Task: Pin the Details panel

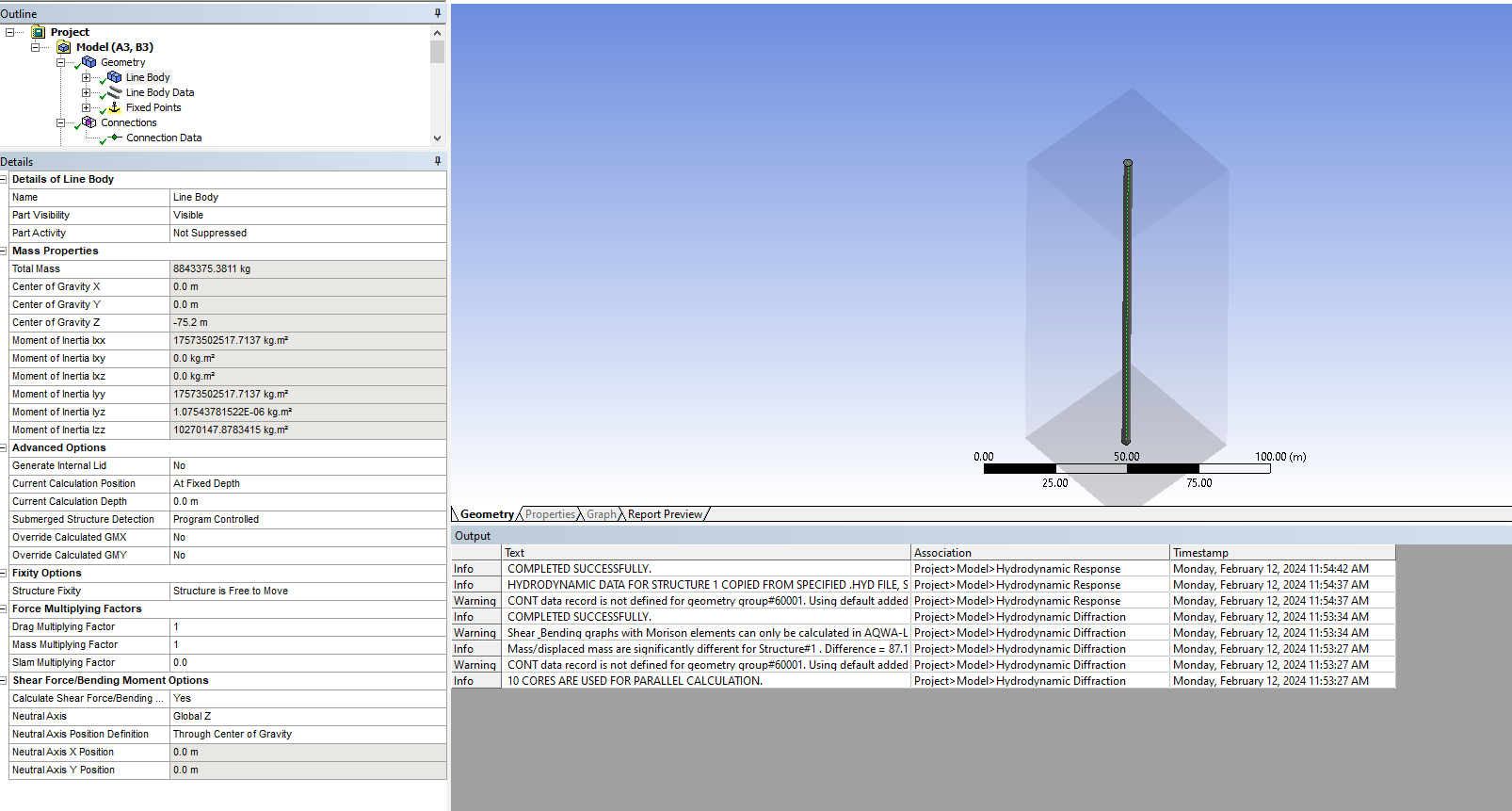Action: click(438, 161)
